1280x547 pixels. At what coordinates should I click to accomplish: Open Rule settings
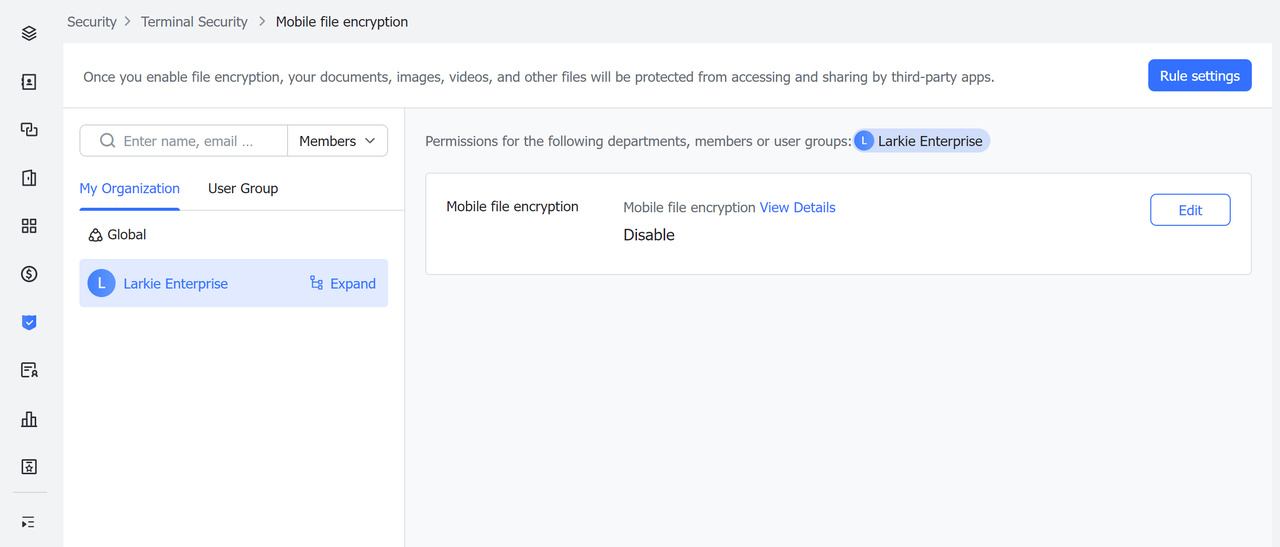pos(1200,75)
